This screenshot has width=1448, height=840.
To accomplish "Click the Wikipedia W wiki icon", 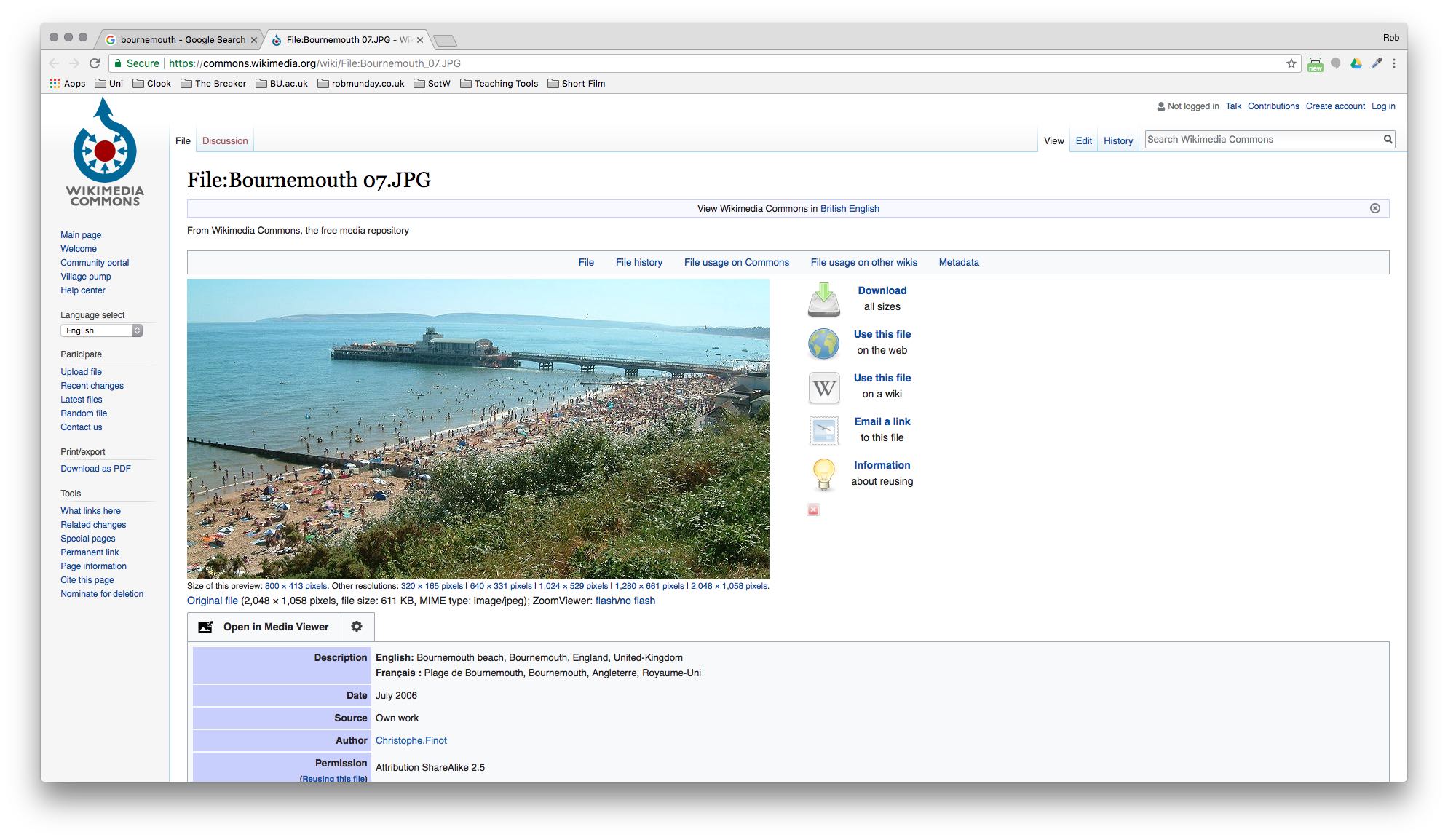I will (823, 387).
